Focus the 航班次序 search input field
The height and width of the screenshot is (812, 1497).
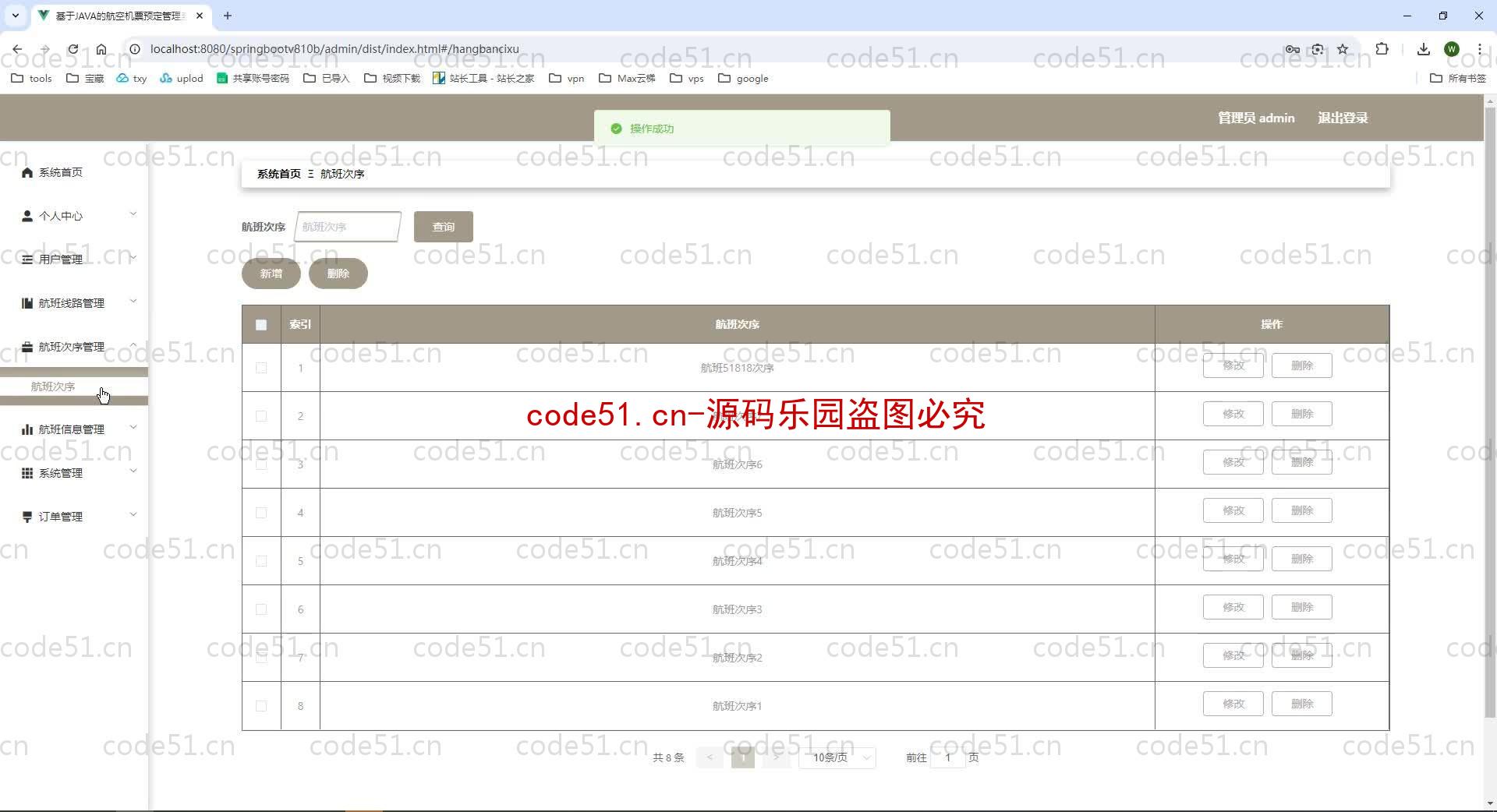click(x=348, y=227)
